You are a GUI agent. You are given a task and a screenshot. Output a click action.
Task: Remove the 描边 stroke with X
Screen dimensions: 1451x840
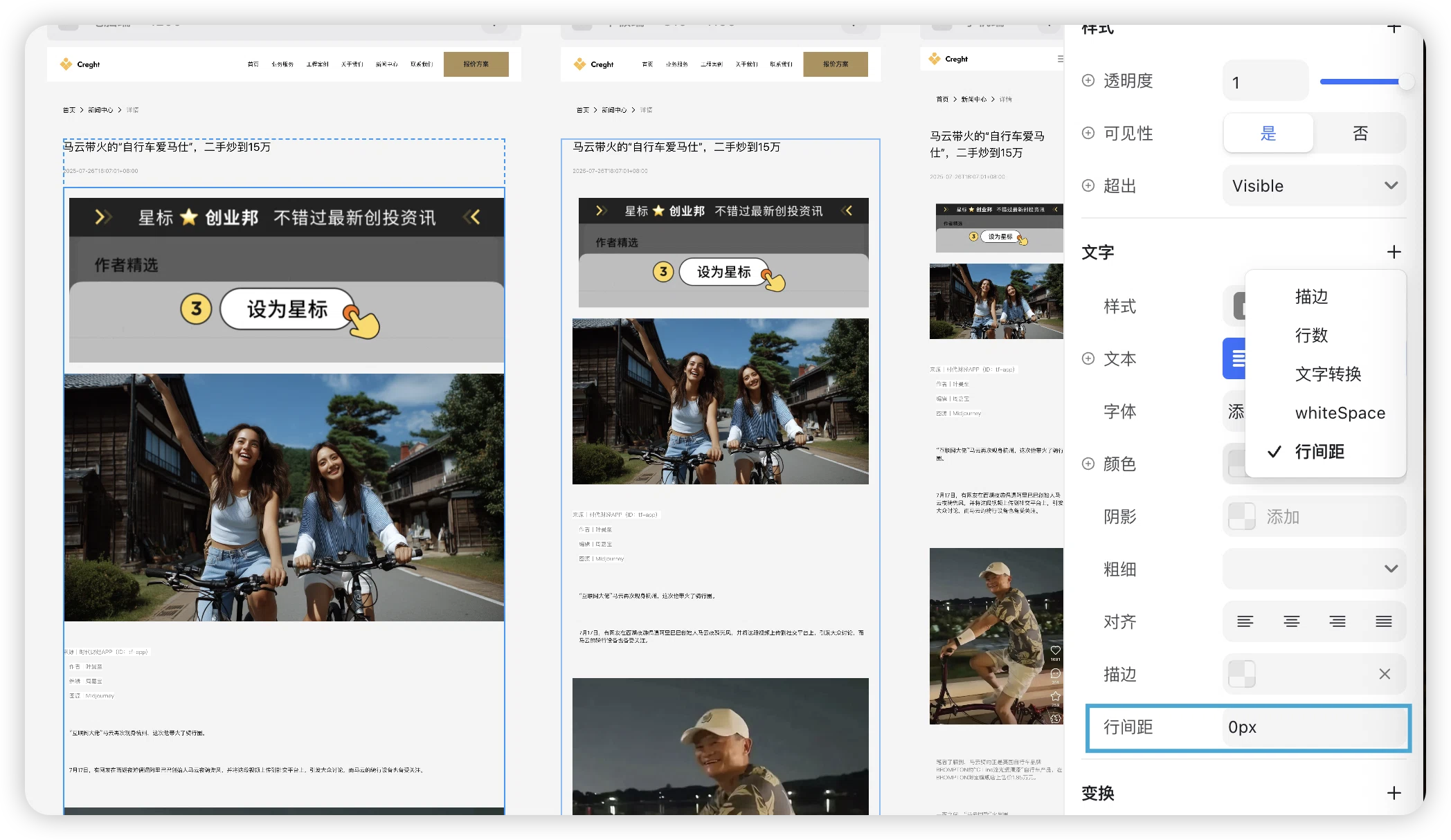coord(1385,674)
